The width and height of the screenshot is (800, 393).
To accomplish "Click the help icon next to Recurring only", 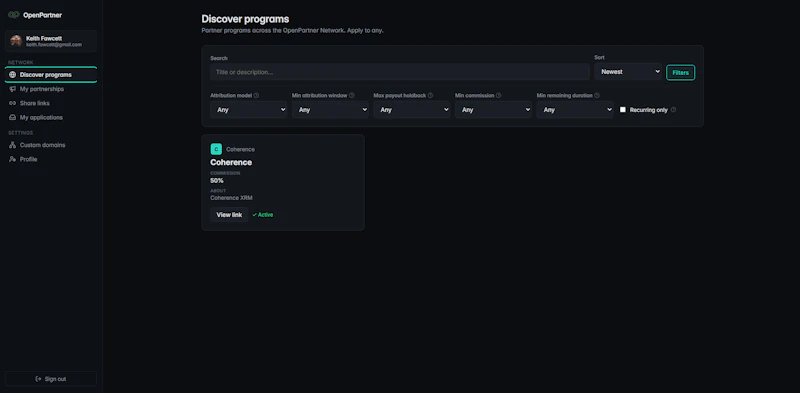I will point(673,110).
